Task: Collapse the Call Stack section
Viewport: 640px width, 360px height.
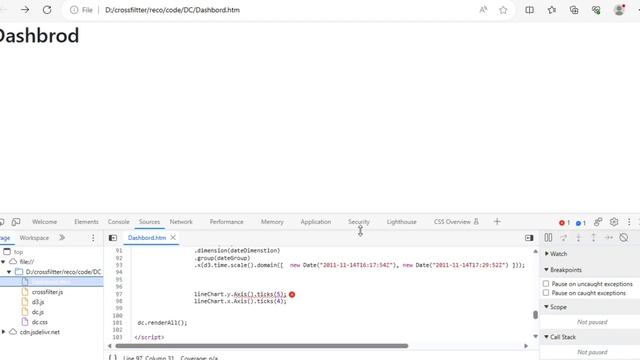Action: coord(547,337)
